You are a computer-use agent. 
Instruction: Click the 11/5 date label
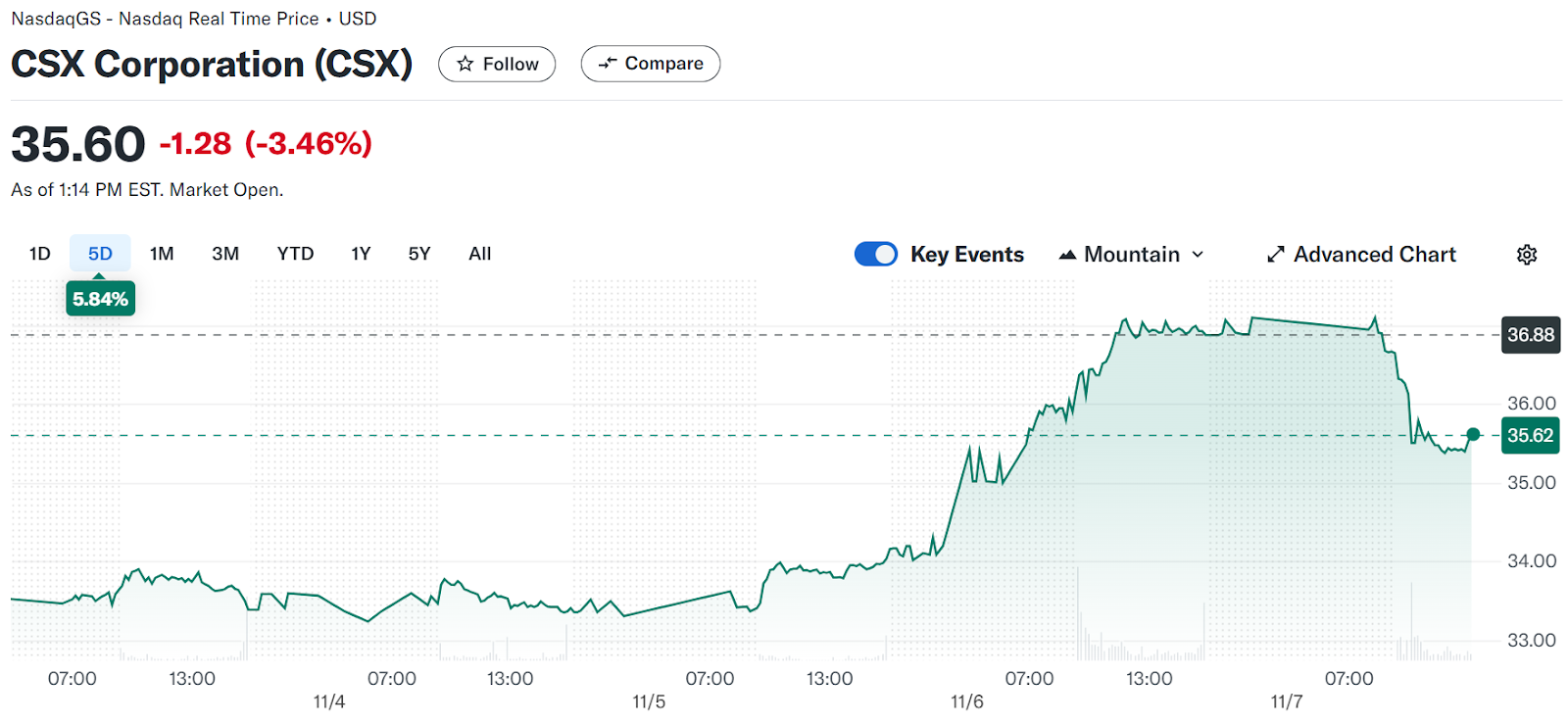click(x=649, y=701)
